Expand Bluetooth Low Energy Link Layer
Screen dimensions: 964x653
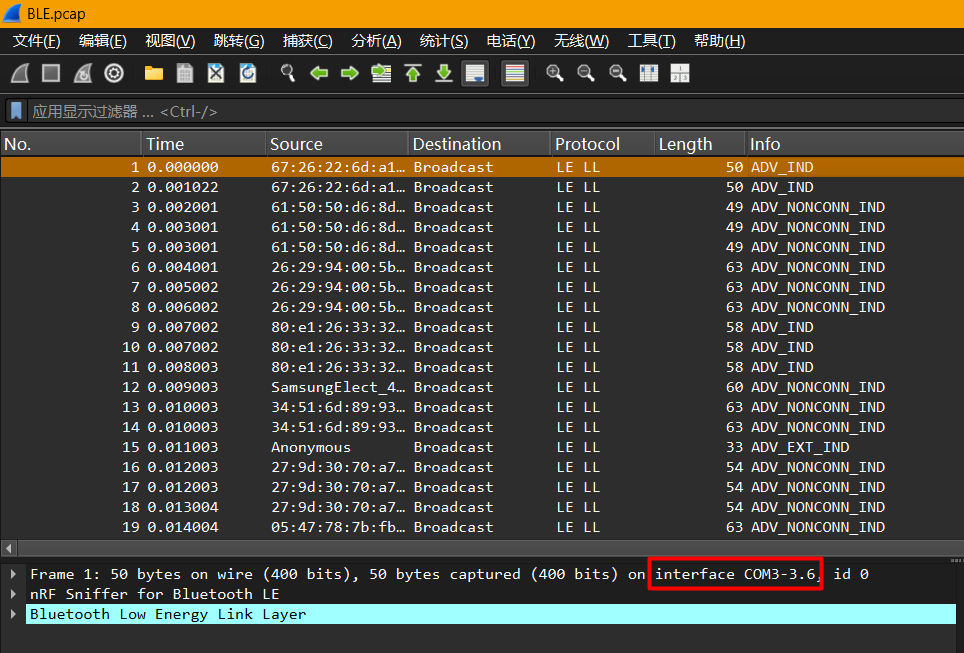(13, 614)
